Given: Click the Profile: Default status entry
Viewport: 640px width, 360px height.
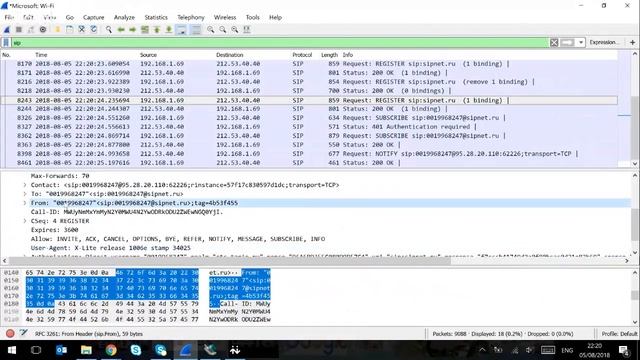Looking at the screenshot, I should (619, 333).
